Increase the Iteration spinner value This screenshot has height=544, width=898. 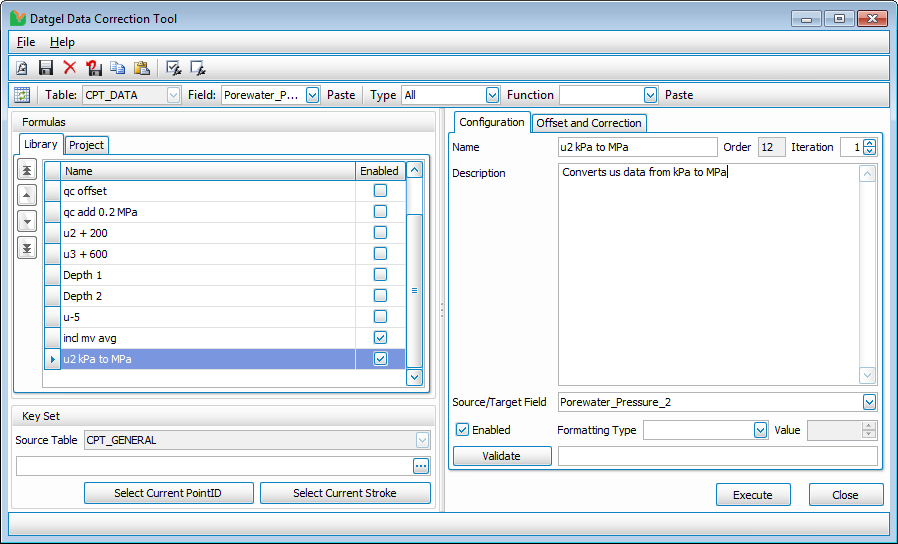coord(869,143)
